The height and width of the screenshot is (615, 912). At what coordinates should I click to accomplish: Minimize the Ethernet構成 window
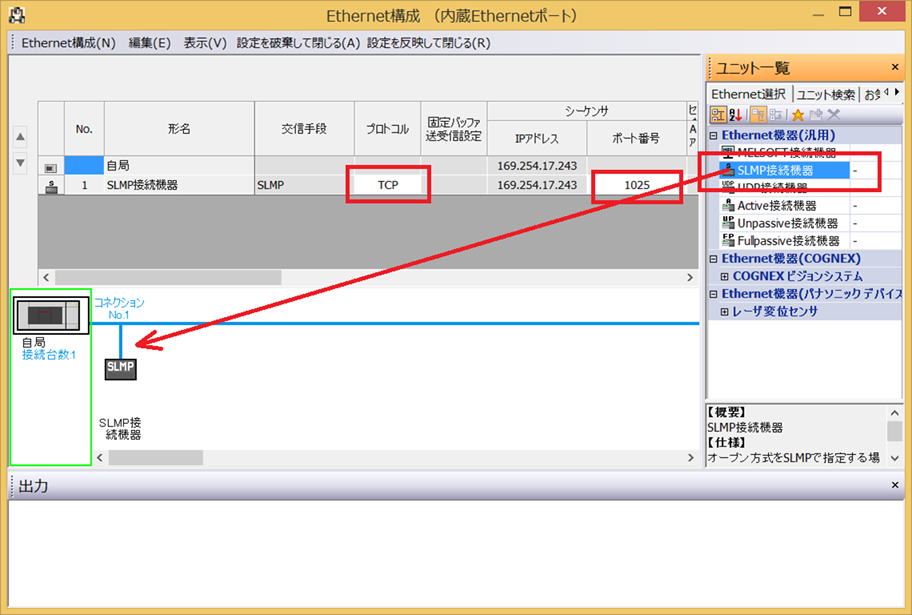pos(818,14)
